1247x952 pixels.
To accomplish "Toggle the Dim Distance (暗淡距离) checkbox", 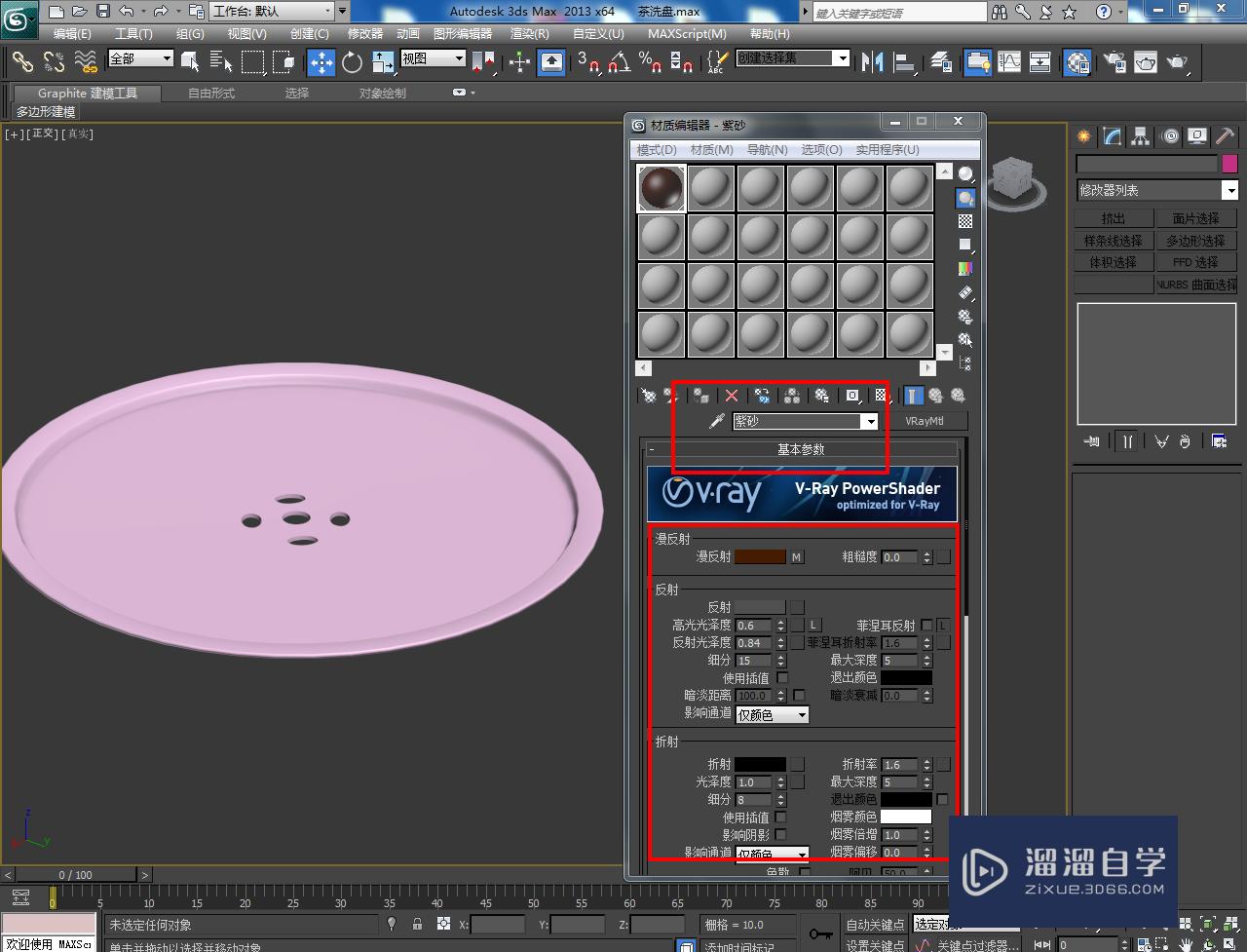I will 799,696.
